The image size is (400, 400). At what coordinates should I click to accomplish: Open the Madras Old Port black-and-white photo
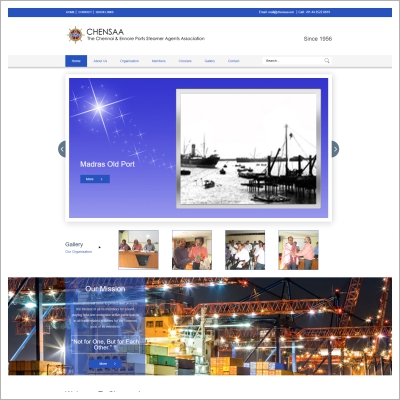tap(248, 149)
